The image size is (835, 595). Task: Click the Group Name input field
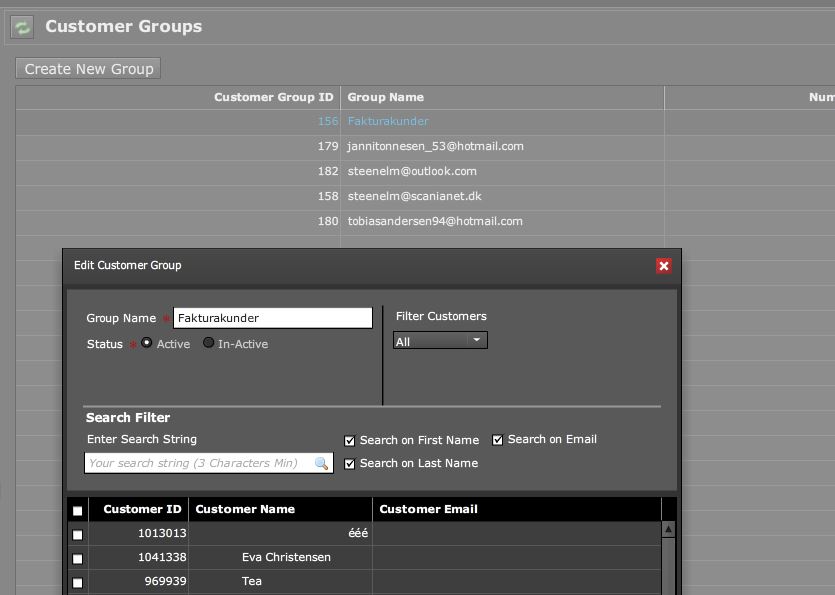(x=273, y=318)
